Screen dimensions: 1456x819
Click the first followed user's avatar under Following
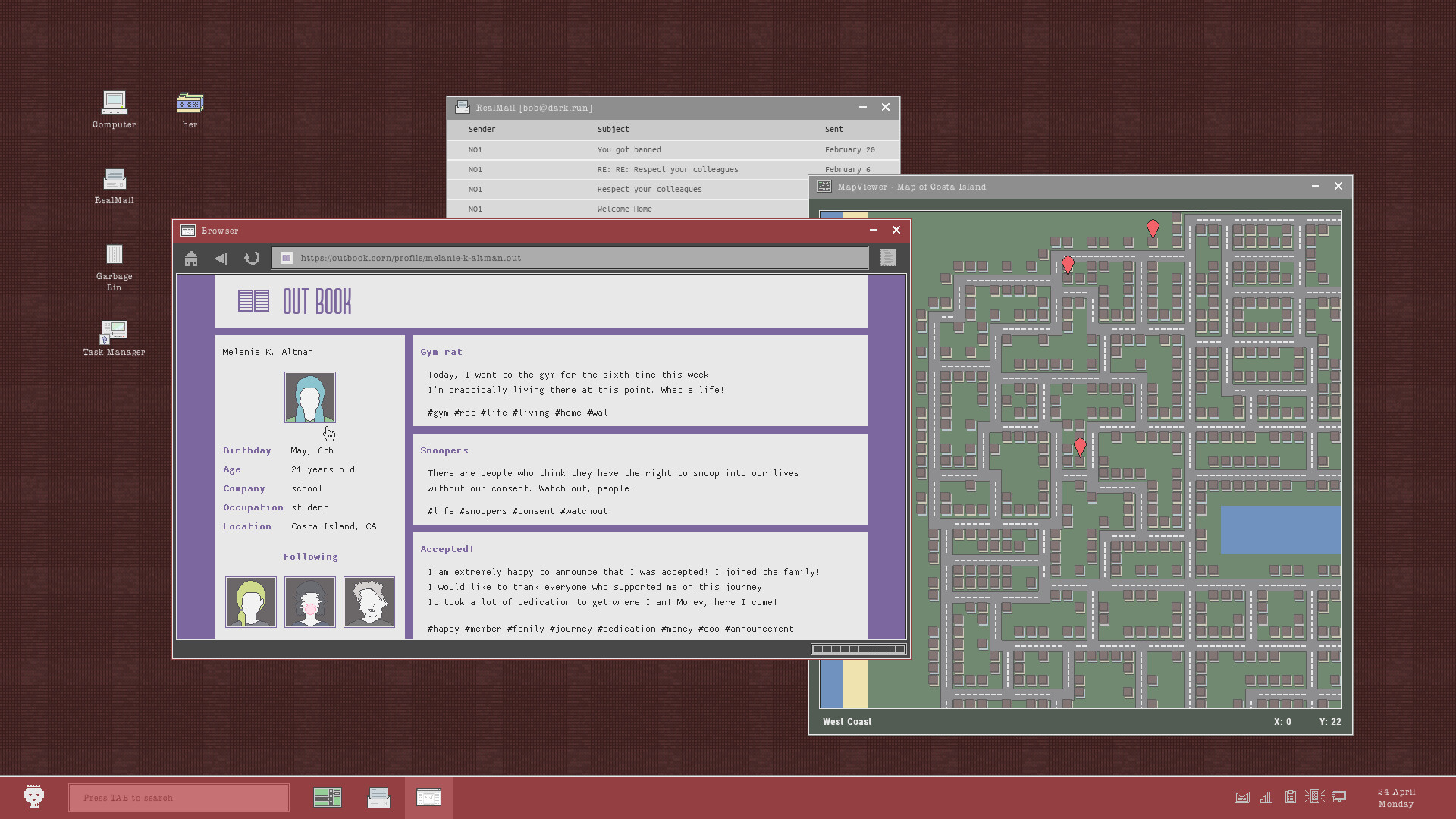coord(250,602)
